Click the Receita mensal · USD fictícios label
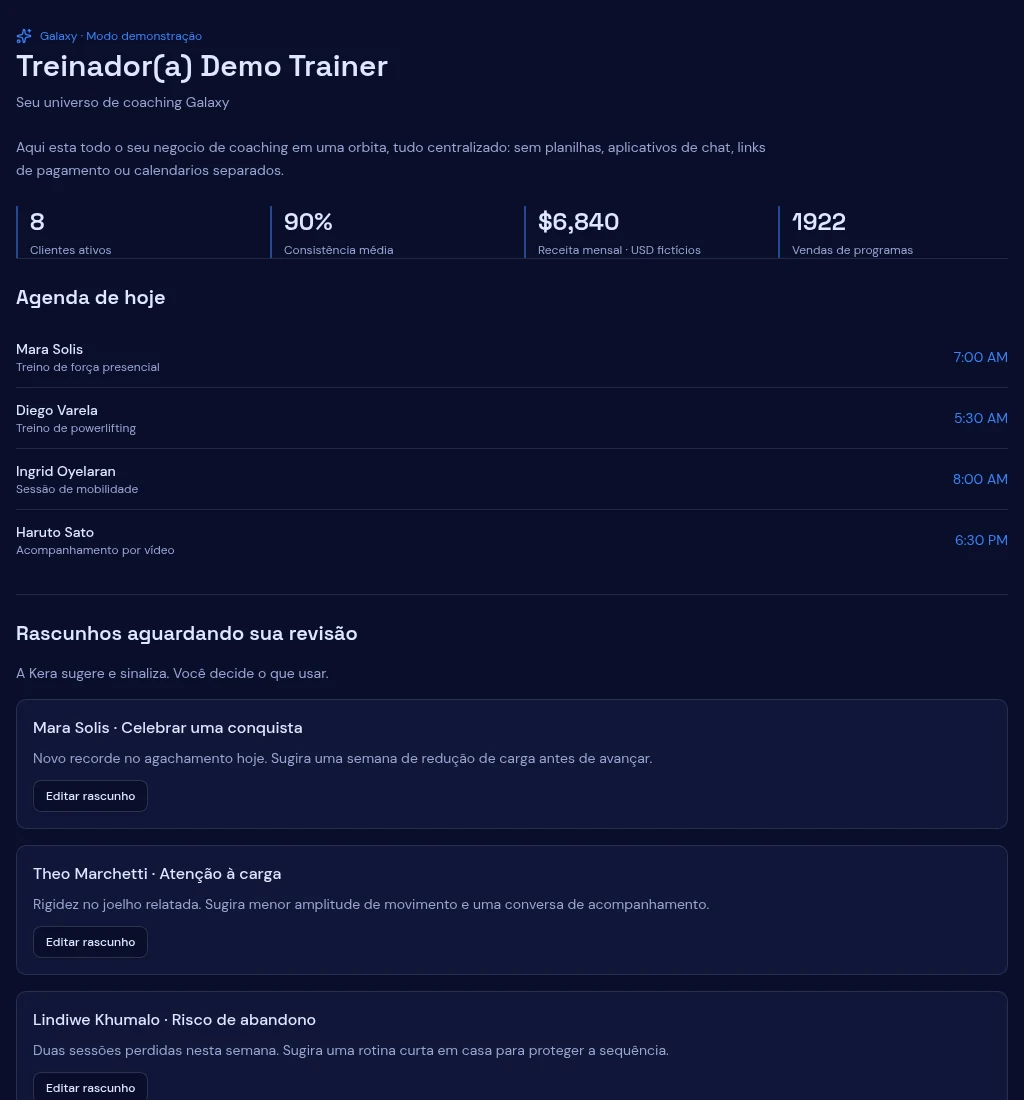The height and width of the screenshot is (1100, 1024). (x=619, y=250)
